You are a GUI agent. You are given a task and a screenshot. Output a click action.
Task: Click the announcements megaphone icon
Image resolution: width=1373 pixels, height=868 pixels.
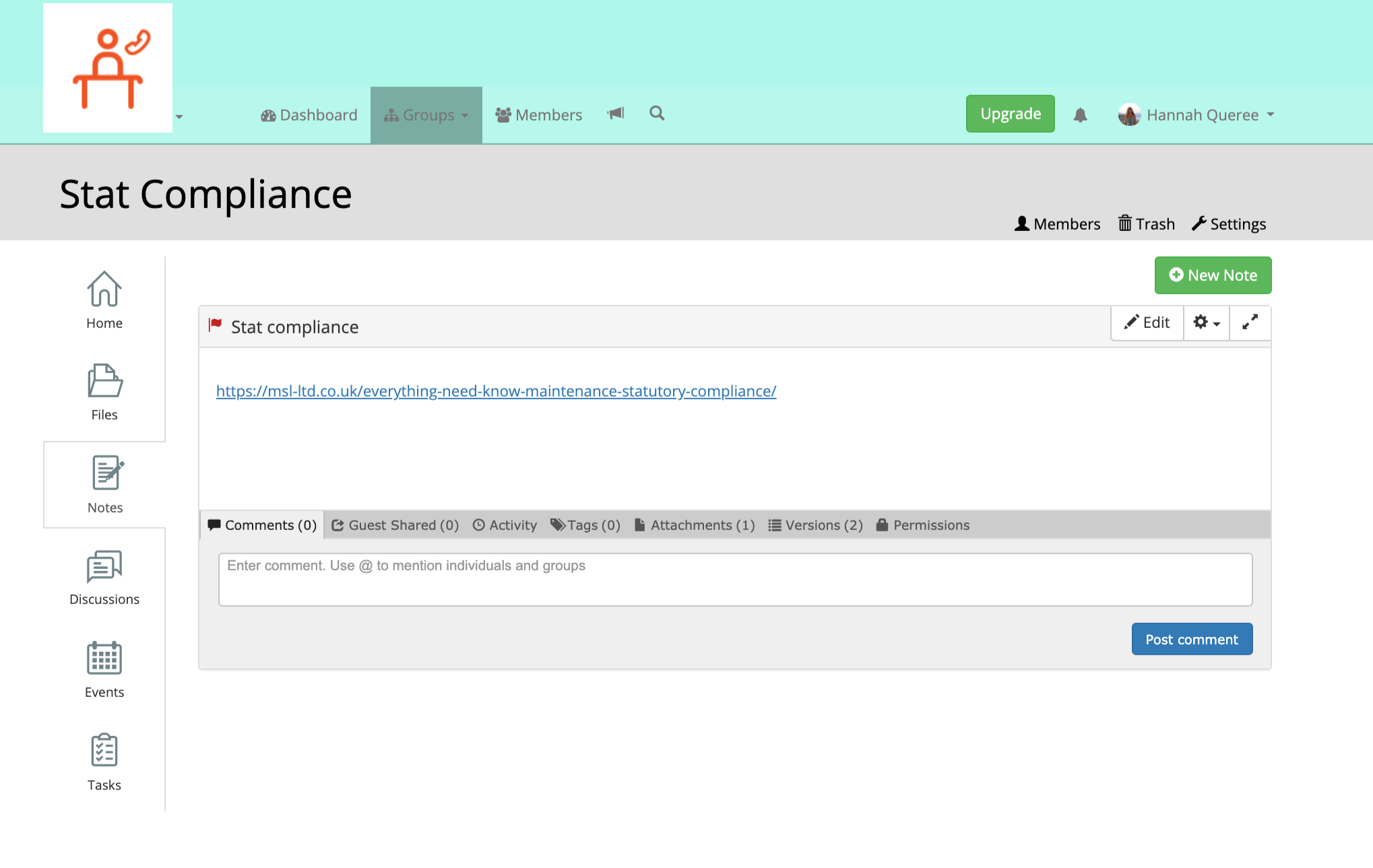click(x=616, y=113)
